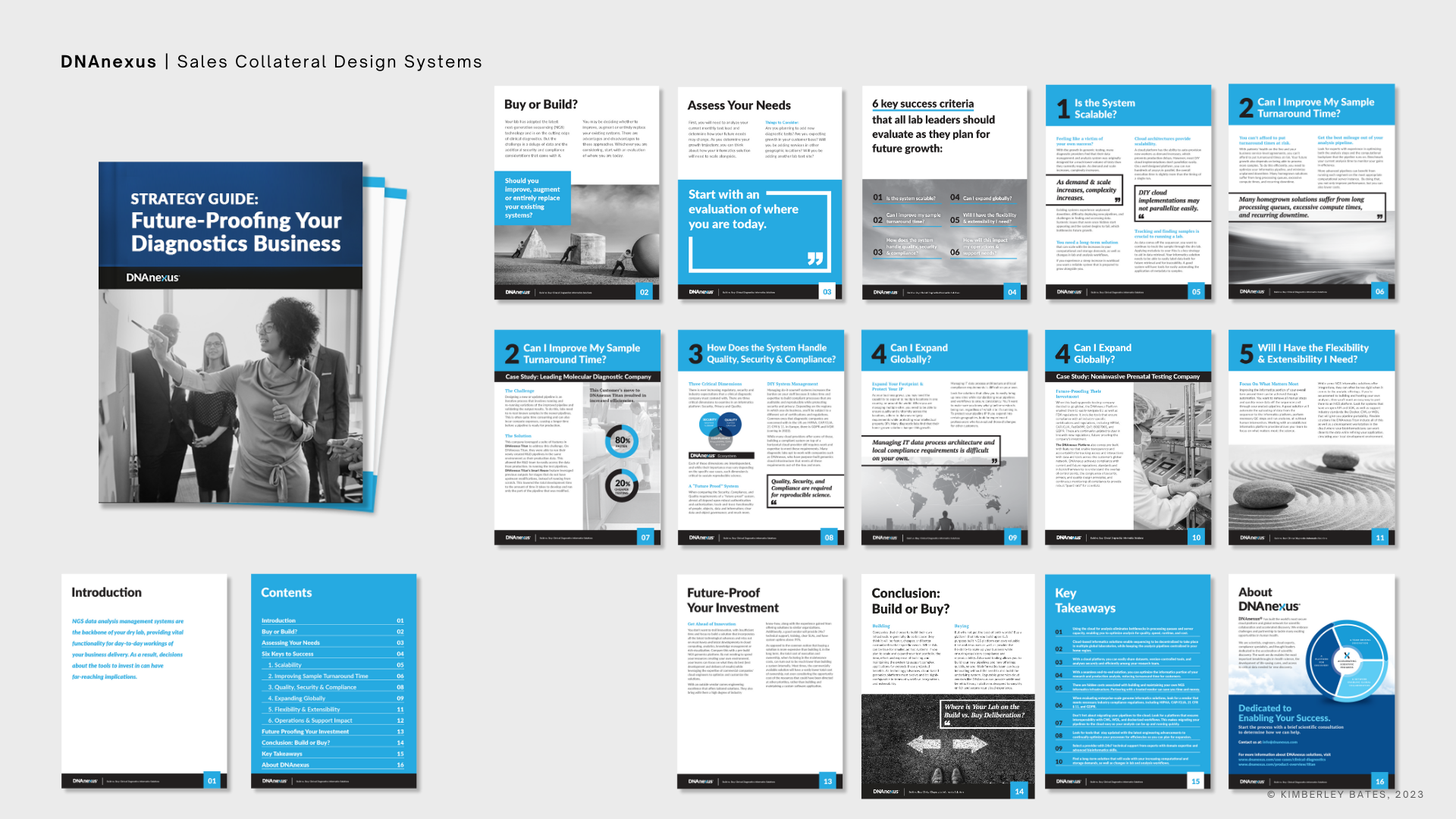Open 'Will I Have the Flexibility' page thumbnail
Viewport: 1456px width, 819px height.
1312,438
